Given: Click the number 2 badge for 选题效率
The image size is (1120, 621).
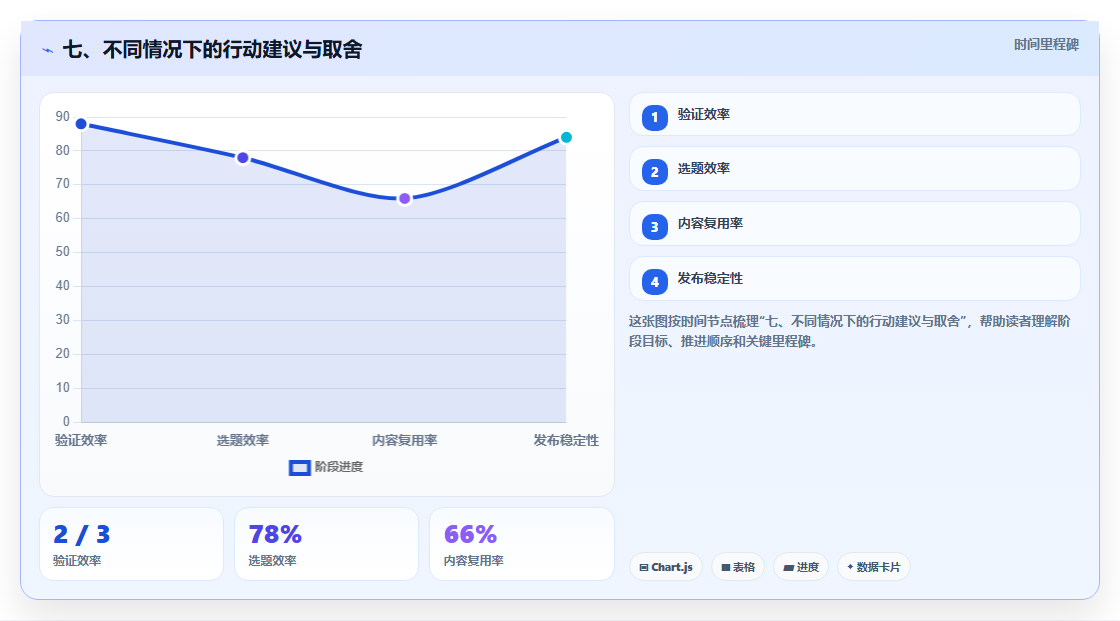Looking at the screenshot, I should (654, 172).
